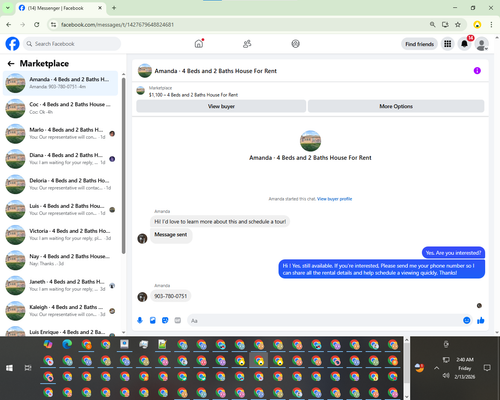Open the notifications bell icon
The width and height of the screenshot is (500, 400).
464,44
